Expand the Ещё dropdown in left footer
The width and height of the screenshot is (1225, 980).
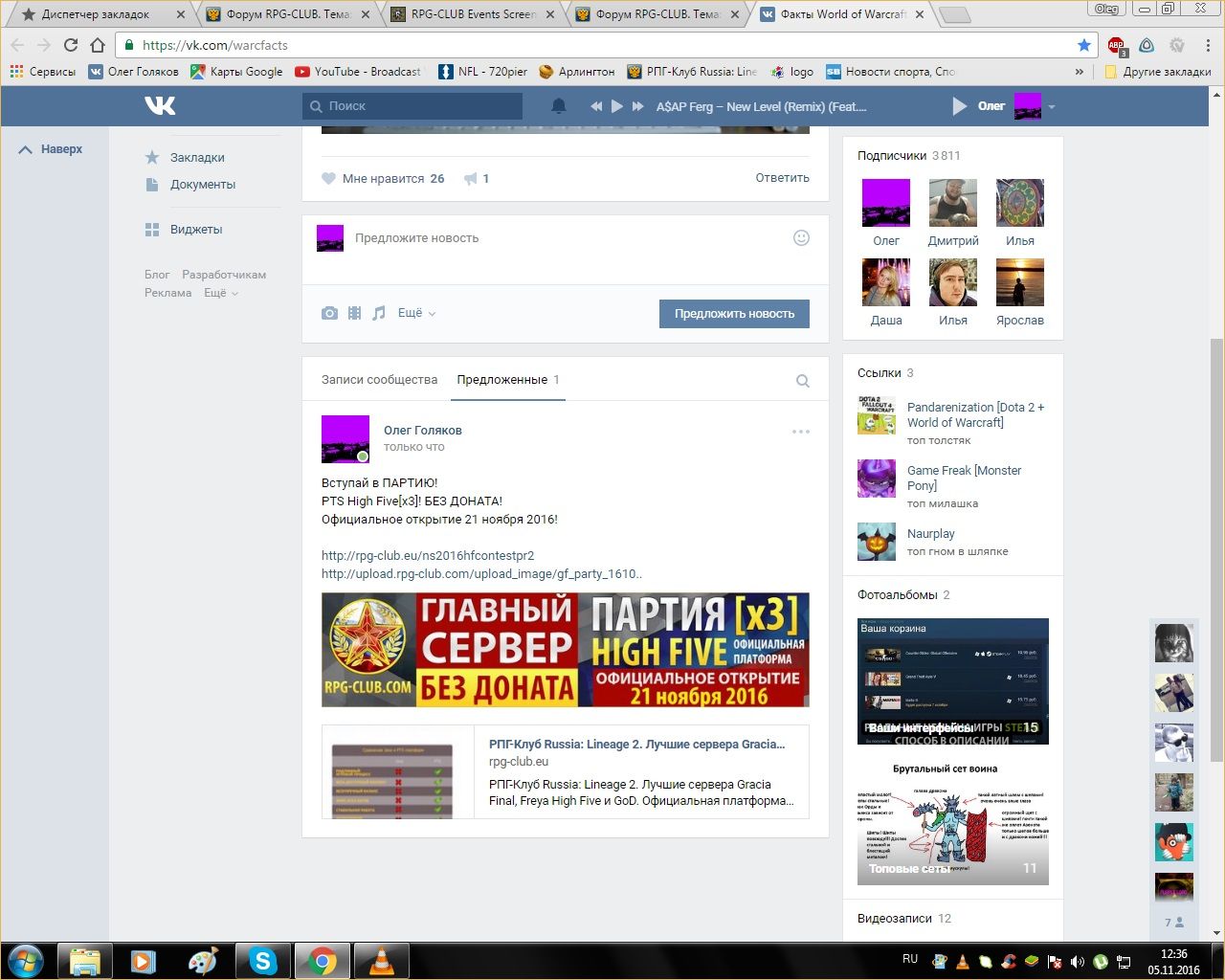pos(220,293)
